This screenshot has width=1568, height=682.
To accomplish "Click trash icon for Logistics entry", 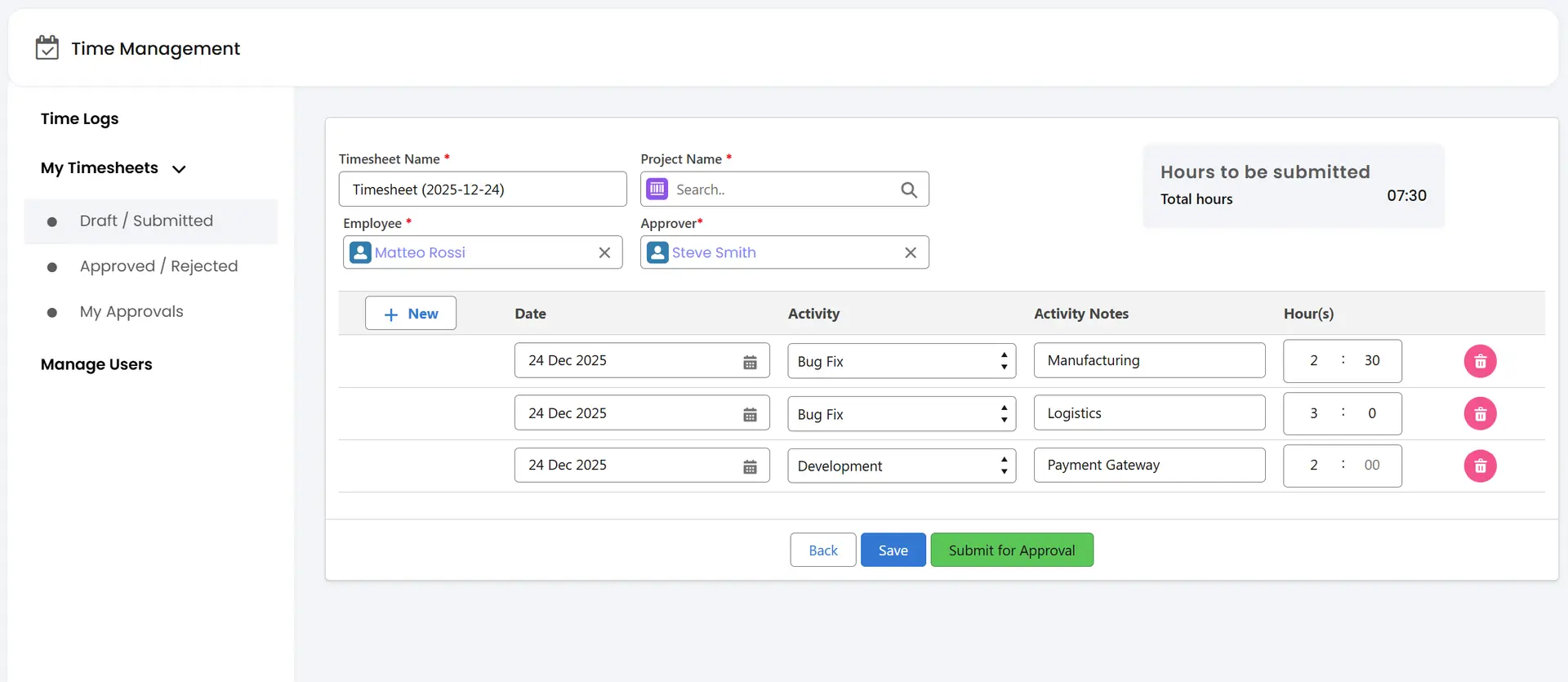I will 1480,414.
